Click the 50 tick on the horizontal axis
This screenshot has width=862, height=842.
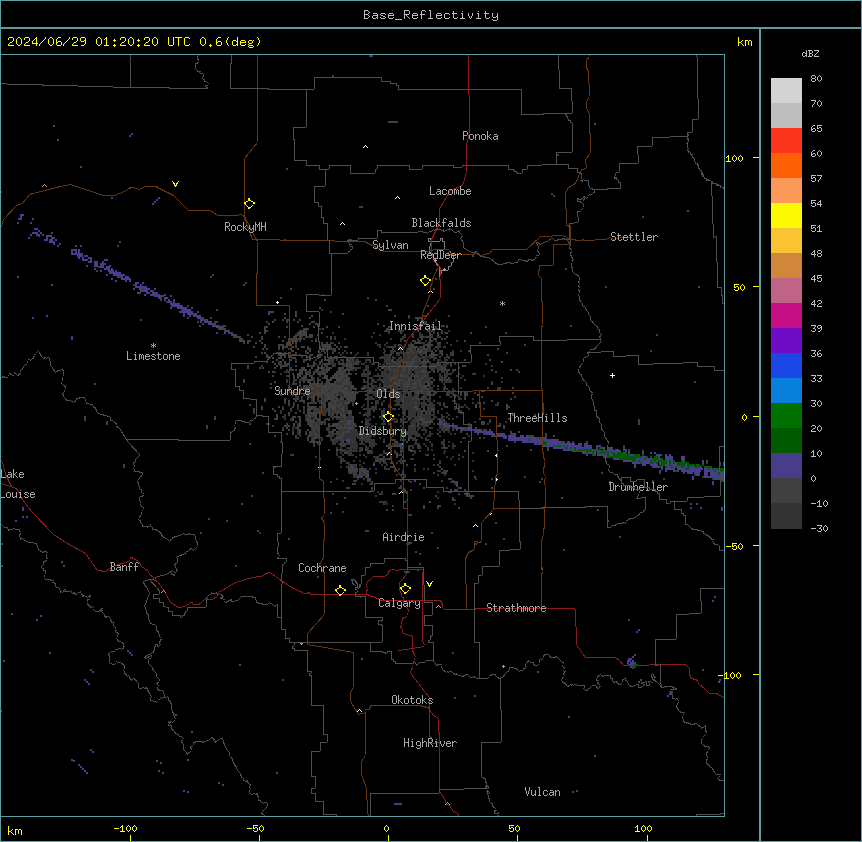pos(514,828)
